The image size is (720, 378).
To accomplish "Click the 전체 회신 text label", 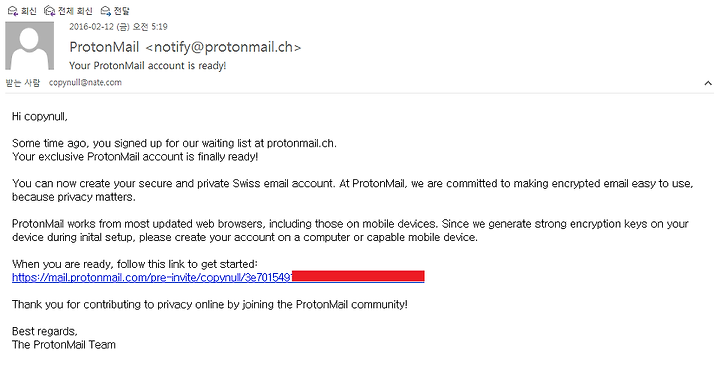I will point(75,11).
